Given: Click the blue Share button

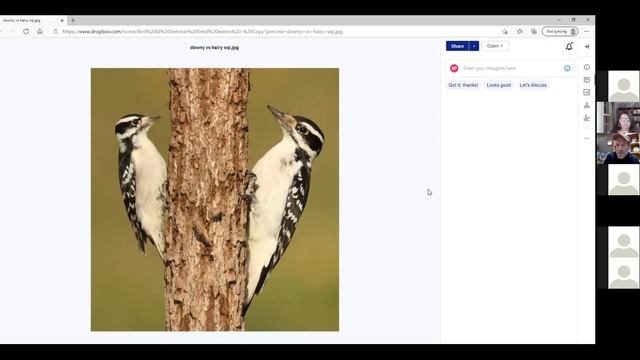Looking at the screenshot, I should point(457,46).
